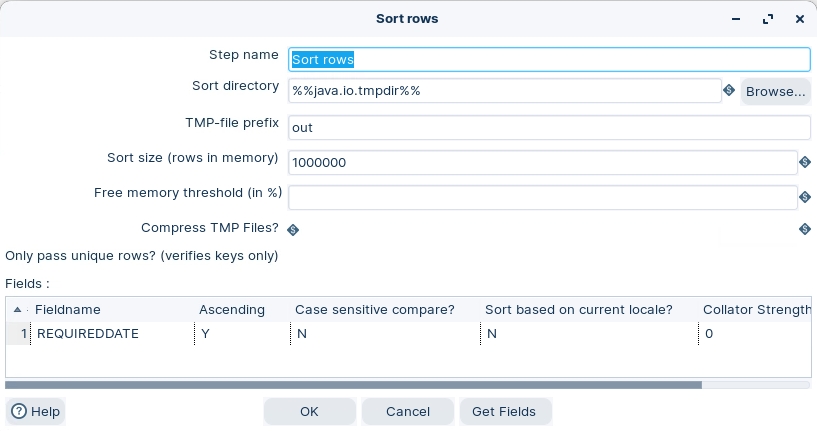The image size is (817, 431).
Task: Maximize the Sort rows dialog window
Action: click(x=768, y=19)
